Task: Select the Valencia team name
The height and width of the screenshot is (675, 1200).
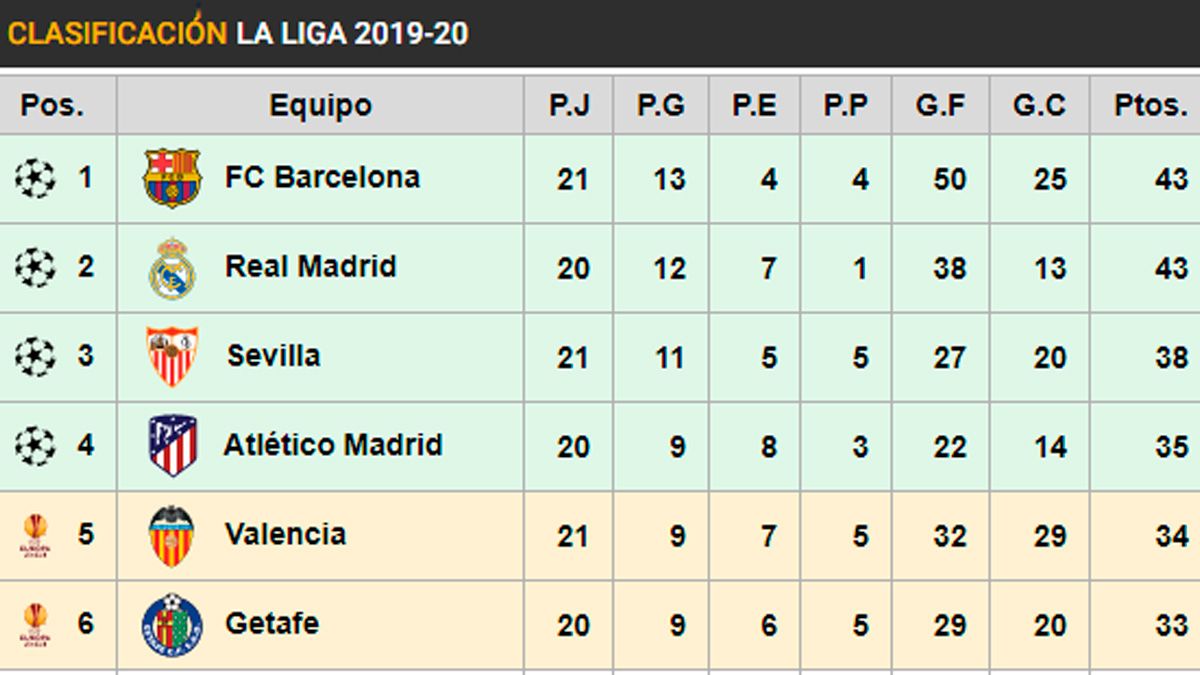Action: (x=285, y=534)
